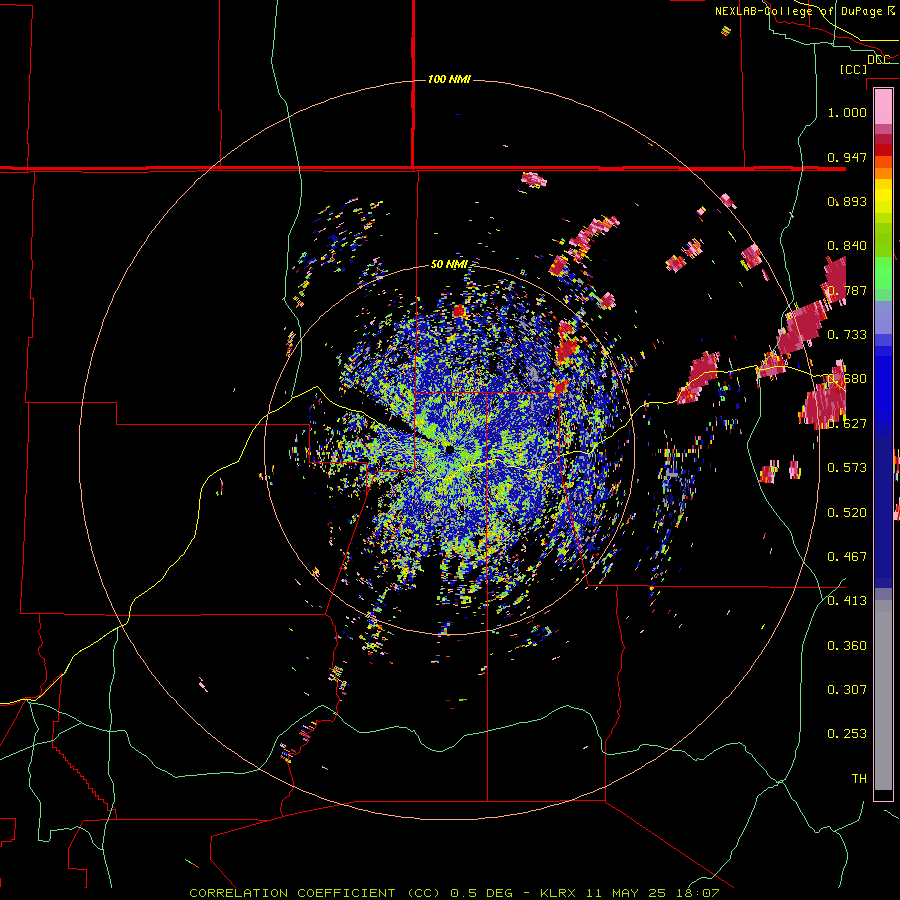Screen dimensions: 900x900
Task: Click the 0.840 legend value
Action: coord(847,246)
